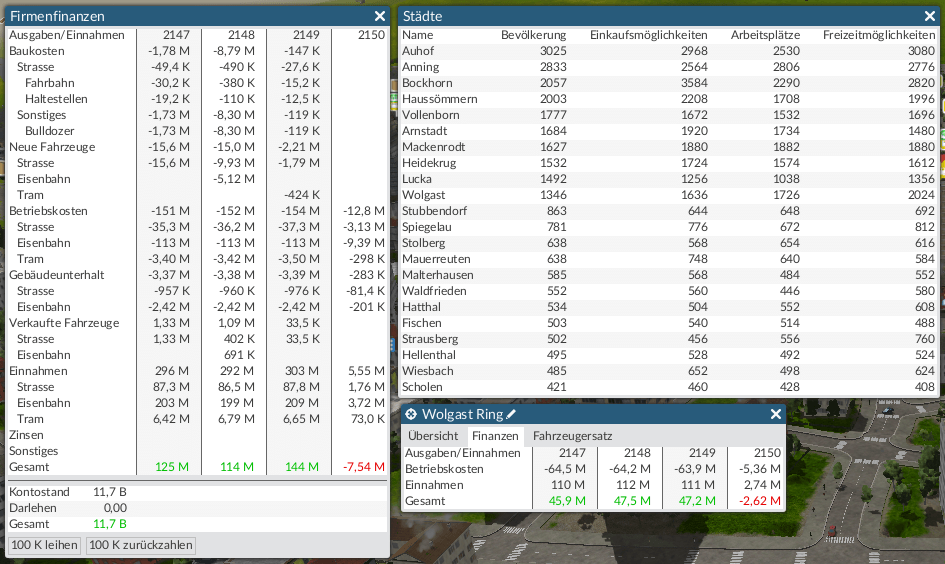This screenshot has width=945, height=564.
Task: Click the Strausberg row
Action: tap(668, 339)
